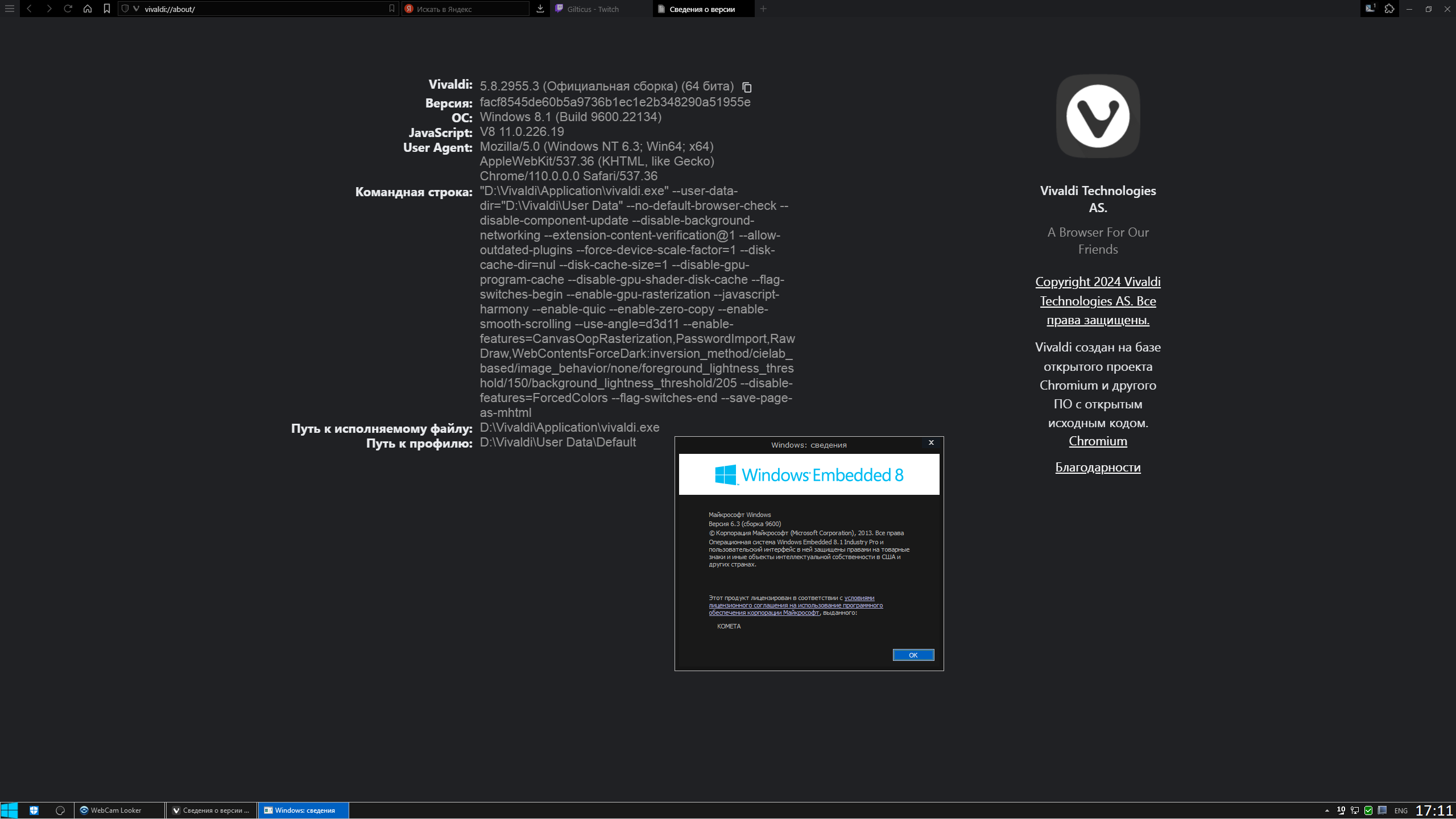The width and height of the screenshot is (1456, 819).
Task: Bookmark this page using address bar bookmark icon
Action: (391, 9)
